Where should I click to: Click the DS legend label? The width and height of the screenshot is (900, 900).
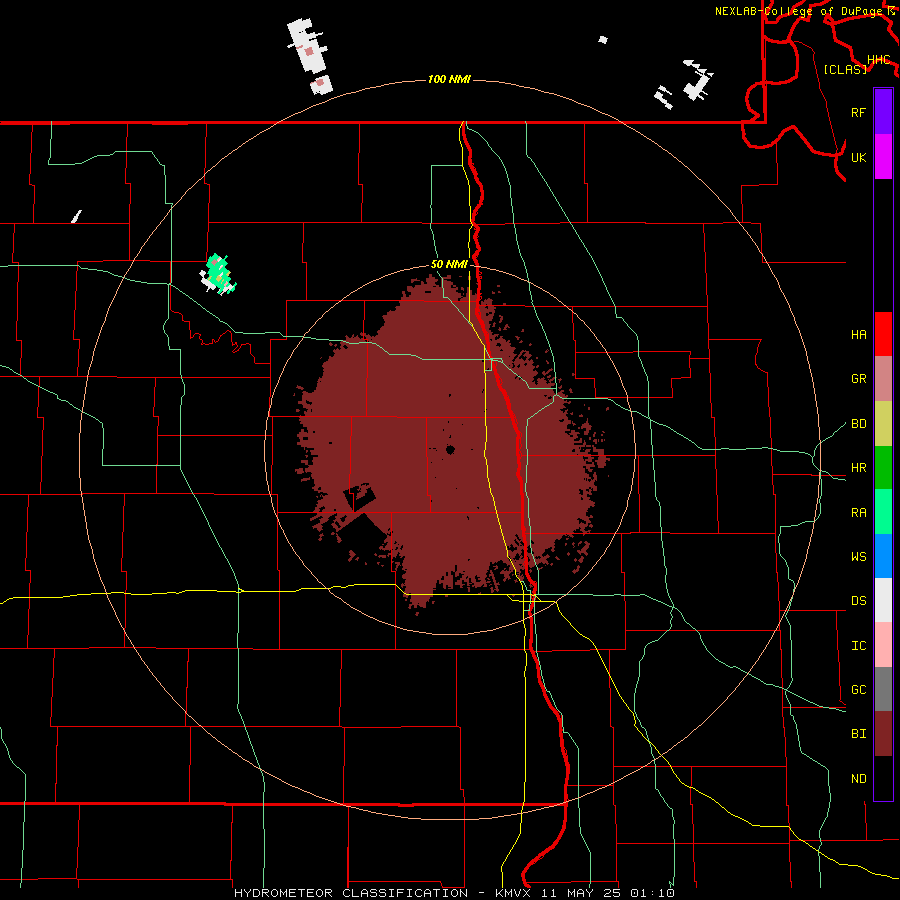coord(858,600)
